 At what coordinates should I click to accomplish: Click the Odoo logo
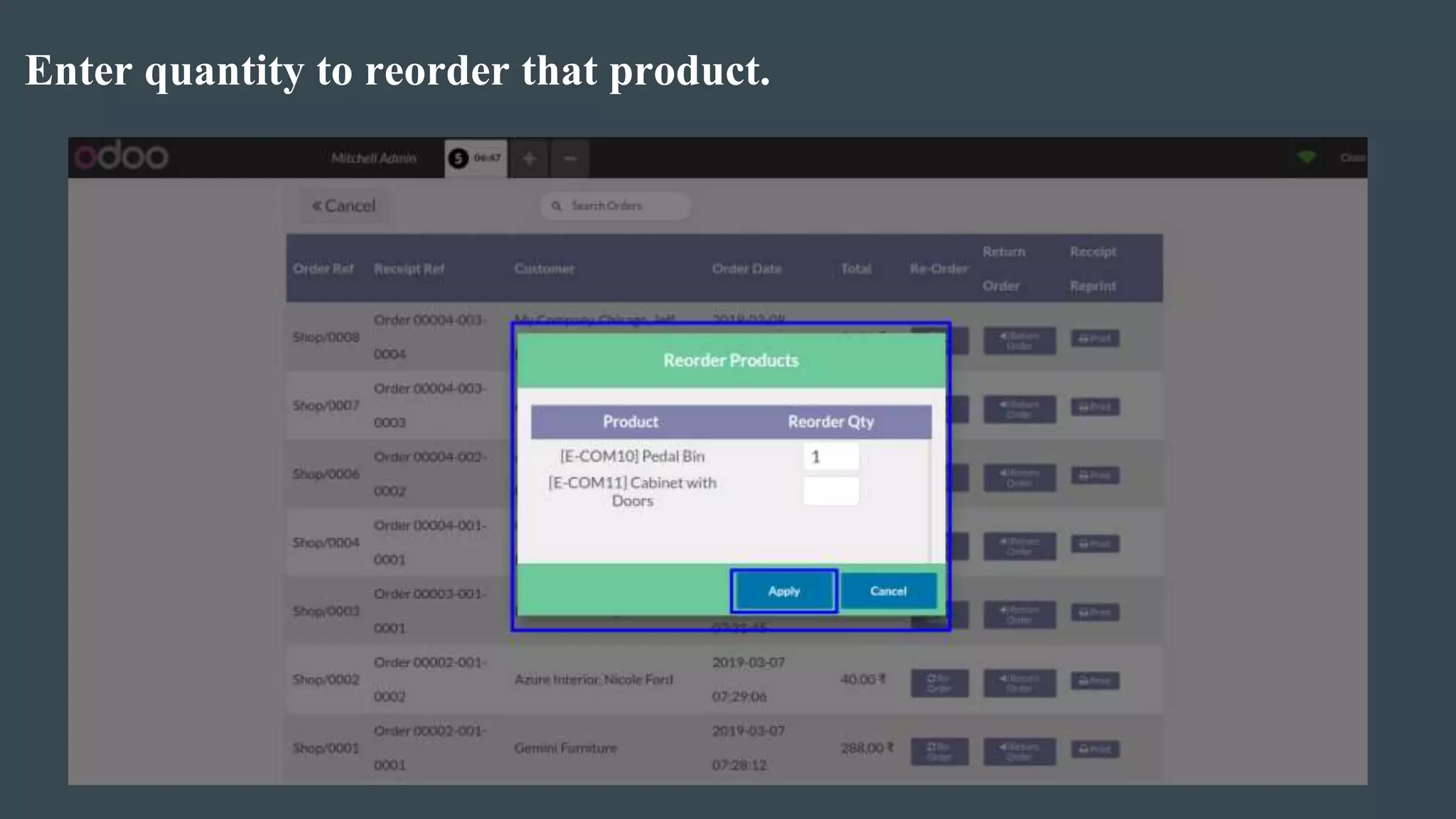pyautogui.click(x=122, y=156)
